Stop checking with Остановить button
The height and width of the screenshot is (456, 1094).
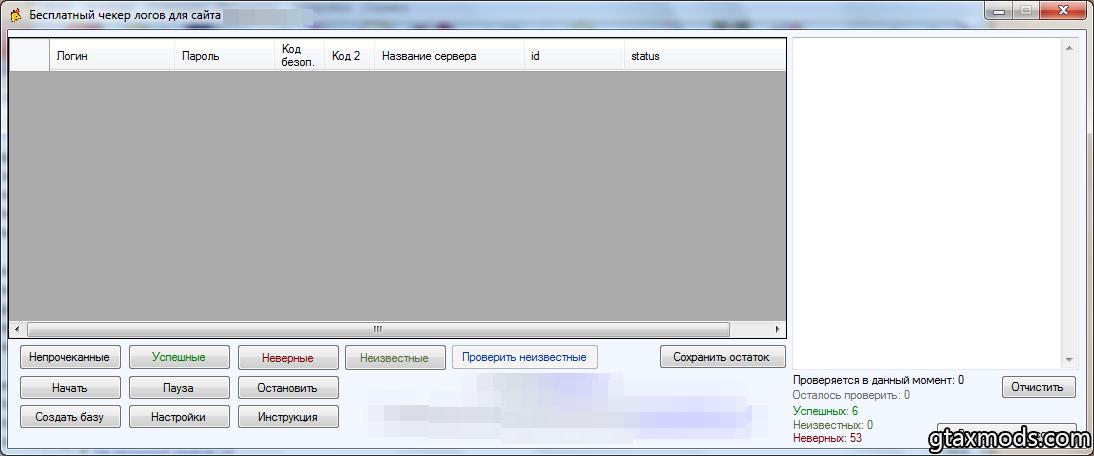[x=288, y=387]
